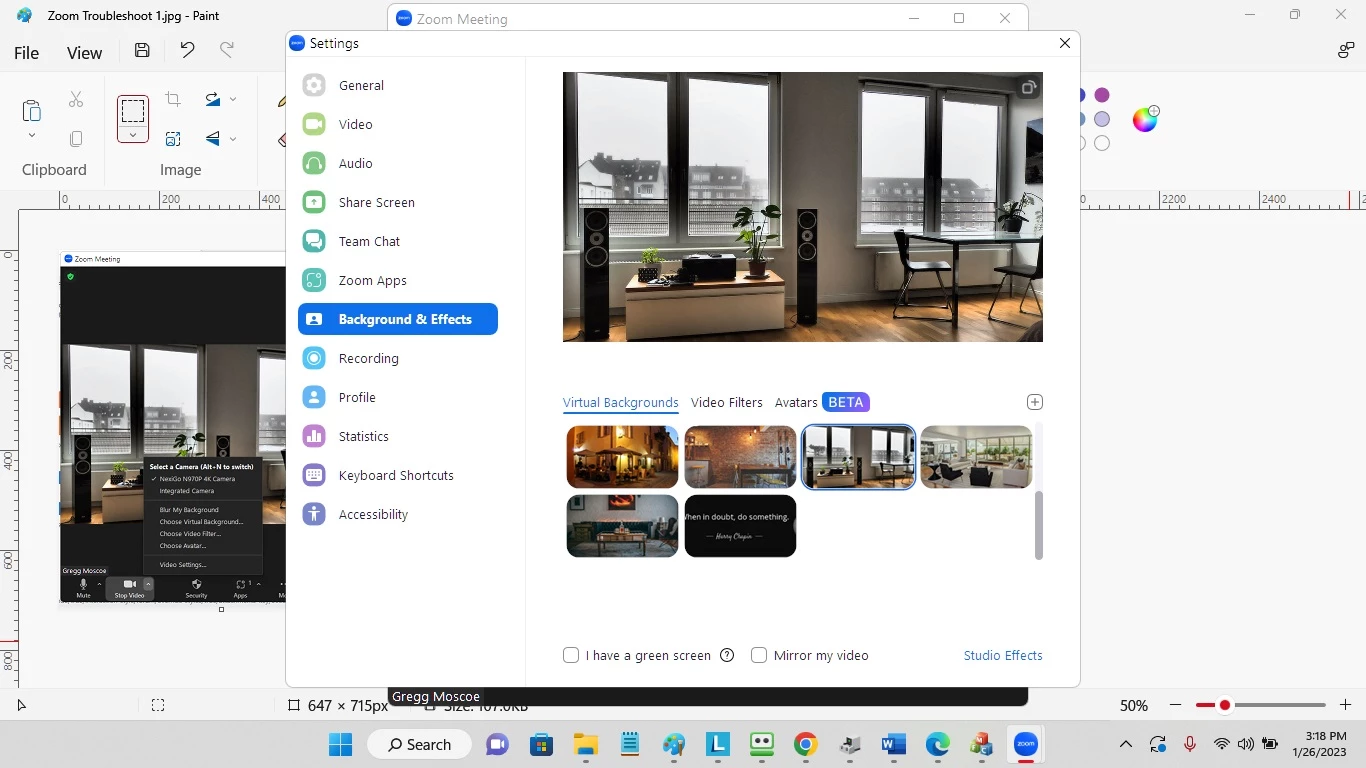This screenshot has height=768, width=1366.
Task: Expand the Flip options arrow
Action: point(233,139)
